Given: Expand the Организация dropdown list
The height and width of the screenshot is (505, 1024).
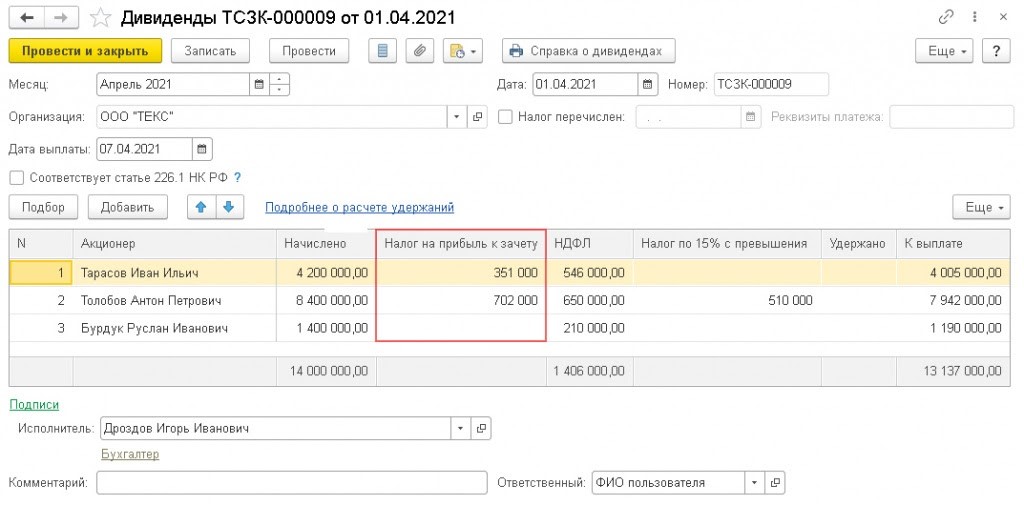Looking at the screenshot, I should [458, 117].
